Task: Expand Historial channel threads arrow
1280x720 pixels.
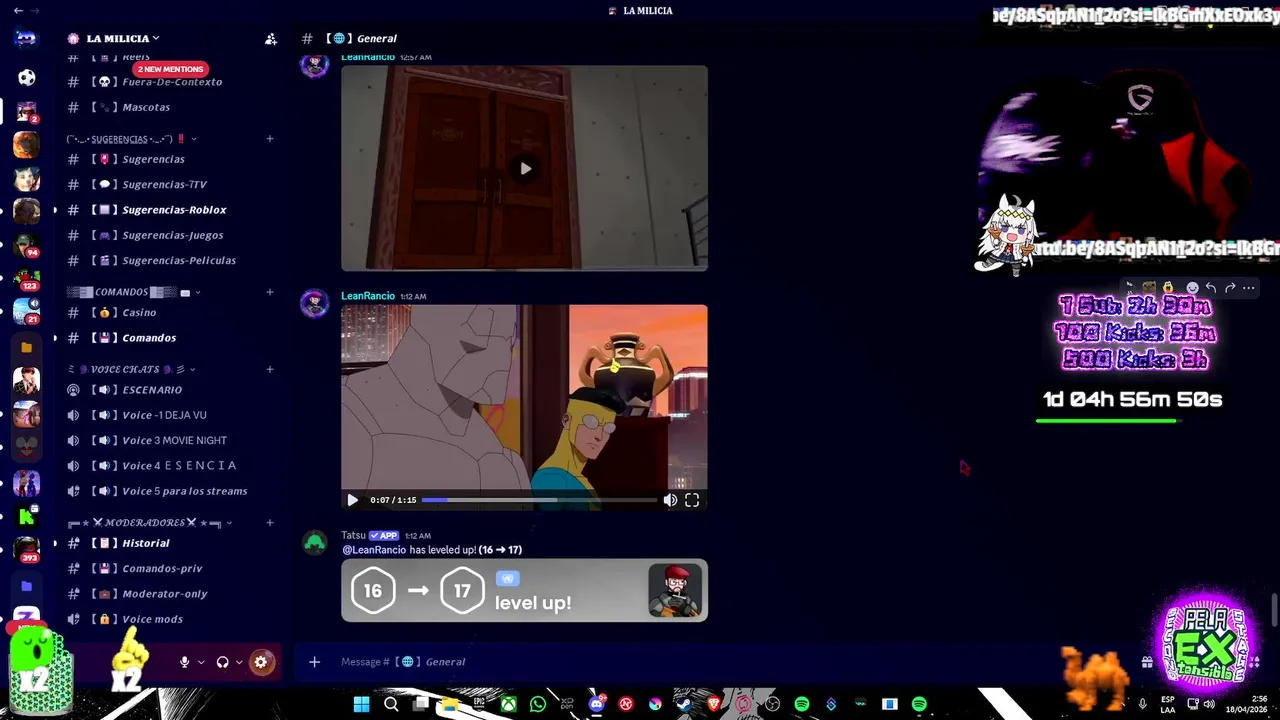Action: (x=55, y=543)
